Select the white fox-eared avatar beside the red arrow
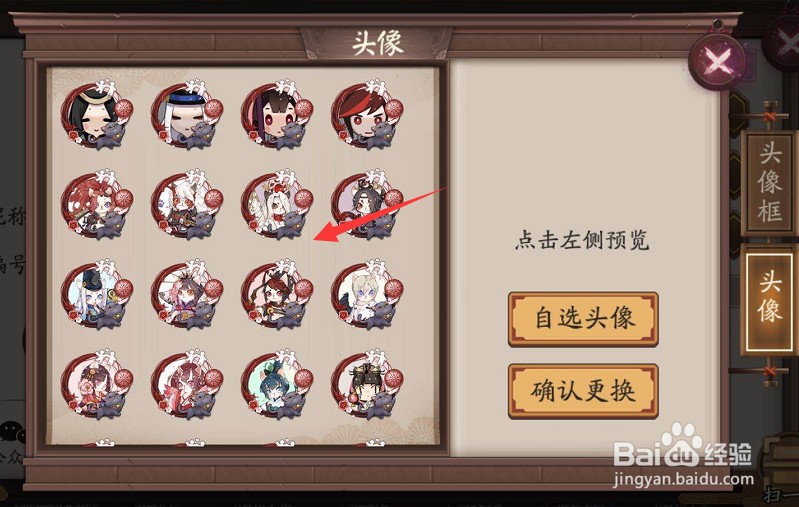 (277, 205)
